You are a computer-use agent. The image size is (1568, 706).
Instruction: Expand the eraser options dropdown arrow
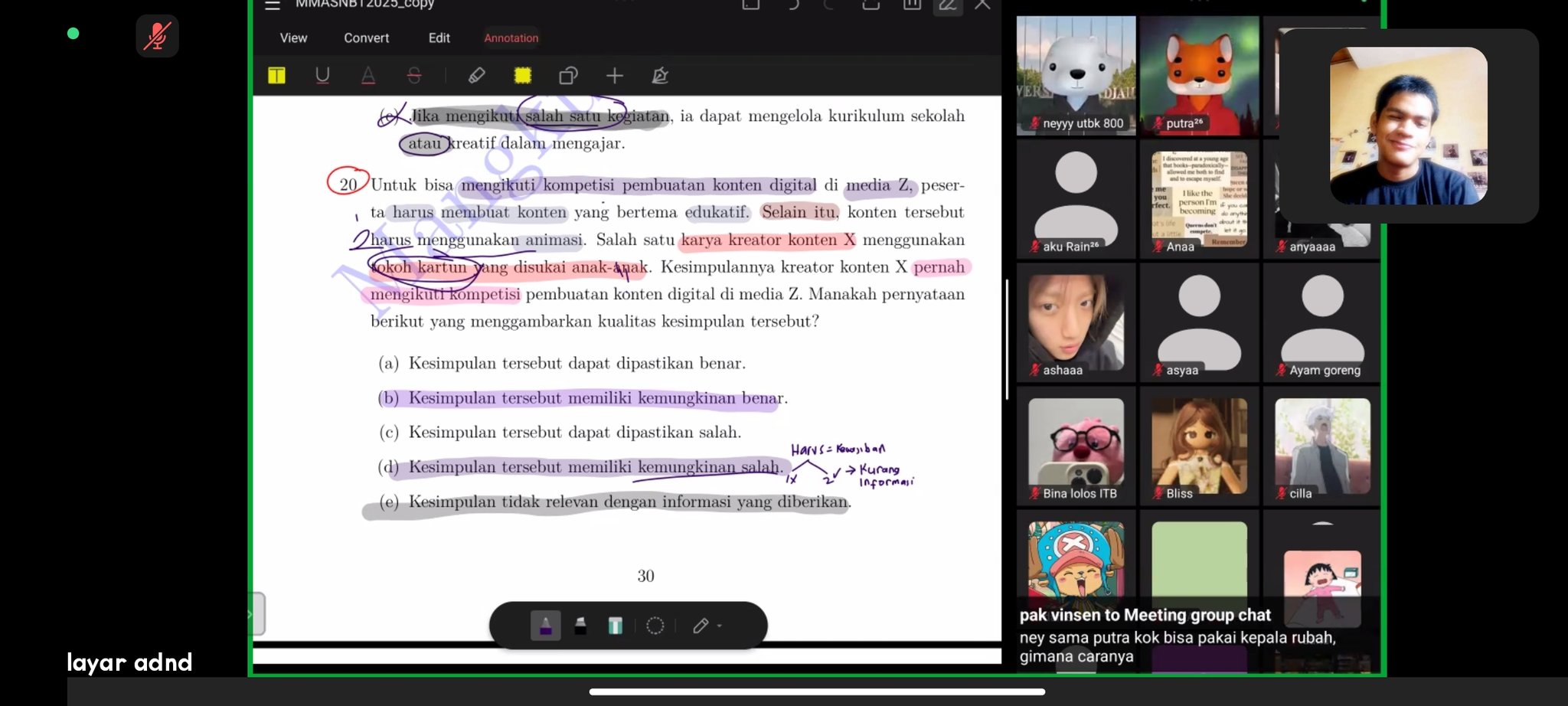coord(720,626)
